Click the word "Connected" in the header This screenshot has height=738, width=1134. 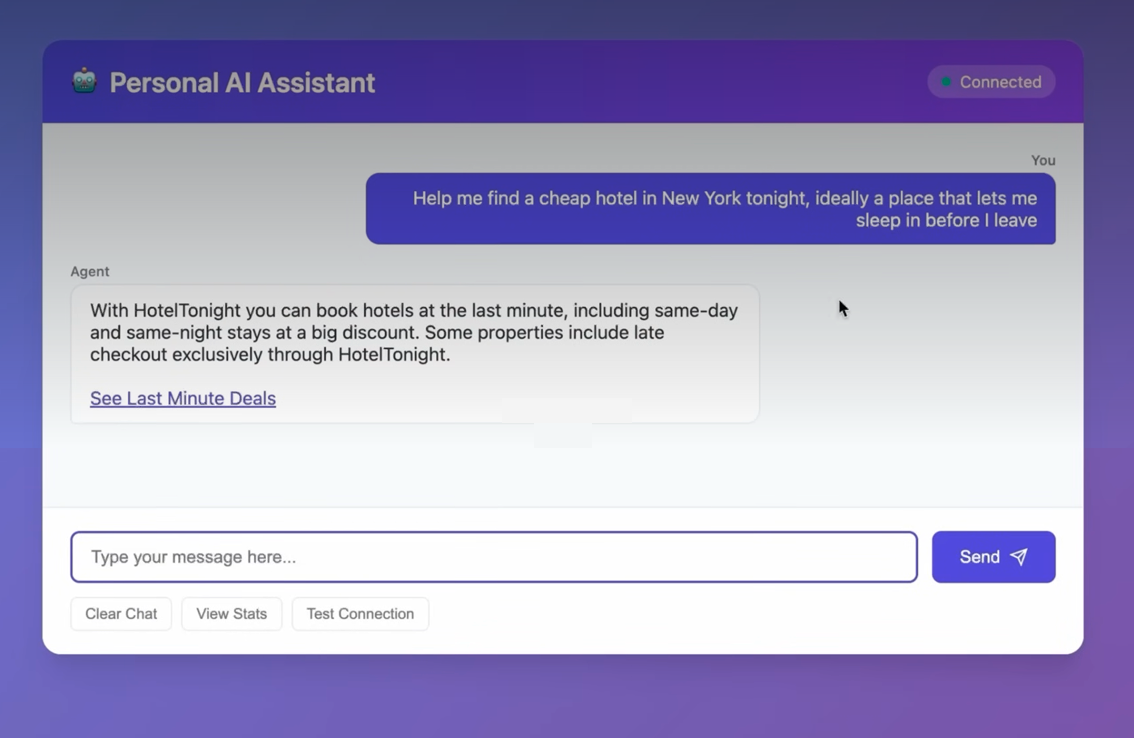tap(1000, 82)
